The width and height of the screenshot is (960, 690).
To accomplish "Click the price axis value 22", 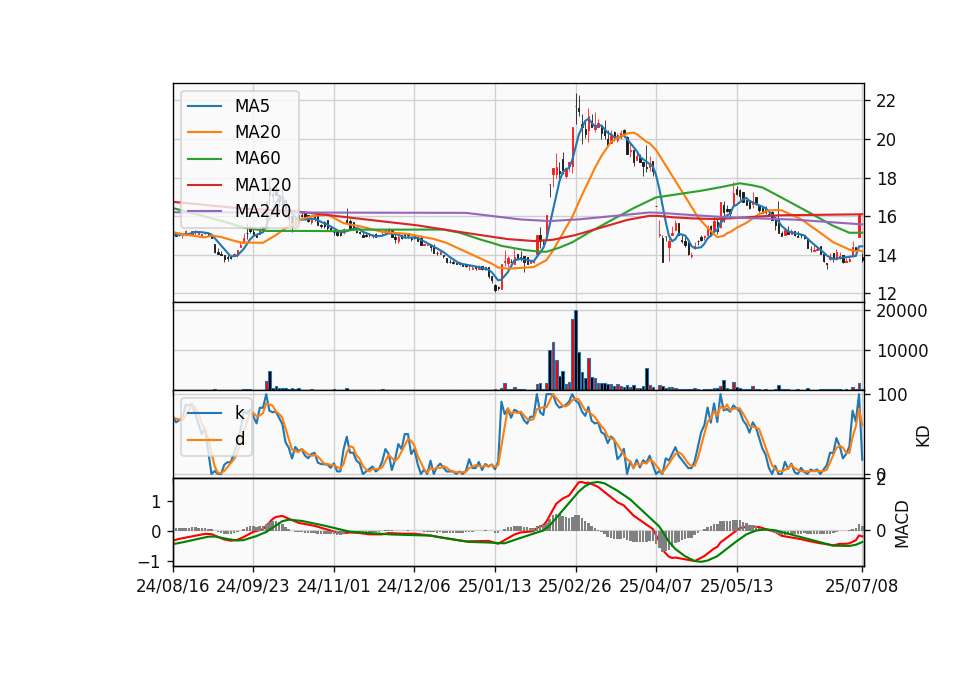I will pos(886,101).
